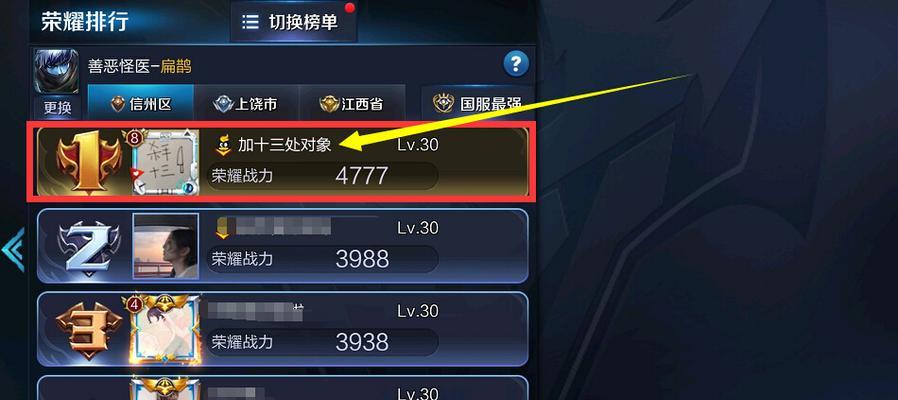Screen dimensions: 898x400
Task: Open first-place player's handwritten avatar
Action: (x=166, y=162)
